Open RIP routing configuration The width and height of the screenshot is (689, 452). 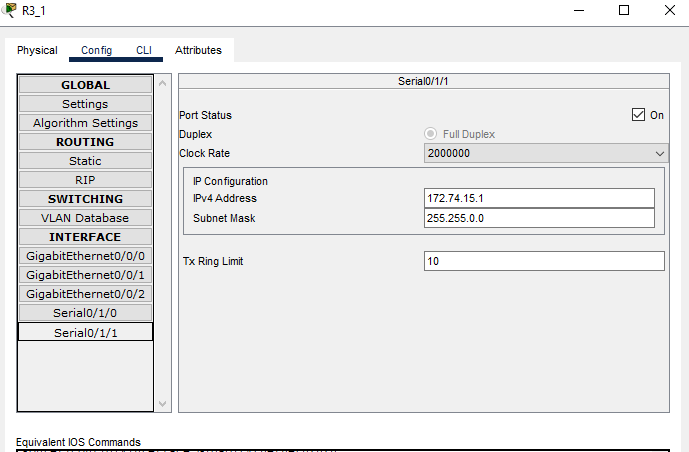pyautogui.click(x=85, y=180)
